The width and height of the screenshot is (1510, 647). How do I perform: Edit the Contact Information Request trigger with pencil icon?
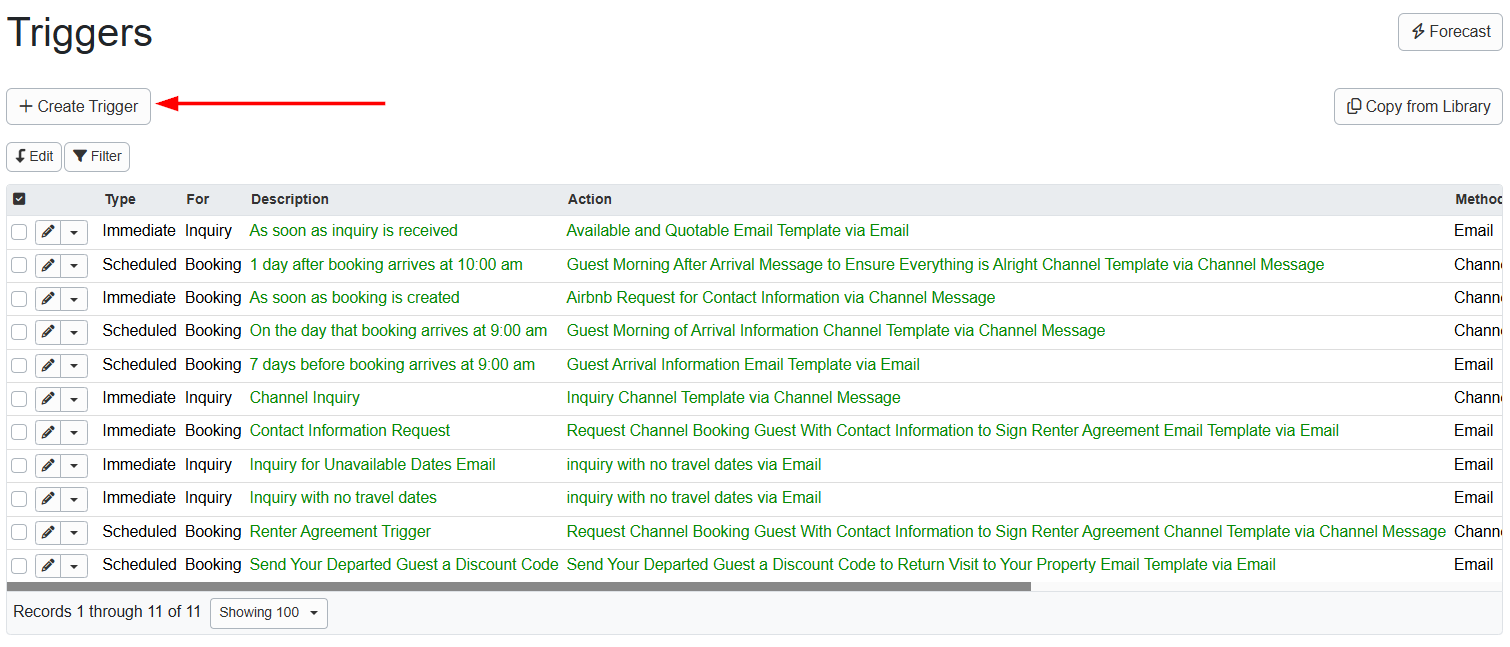coord(46,431)
